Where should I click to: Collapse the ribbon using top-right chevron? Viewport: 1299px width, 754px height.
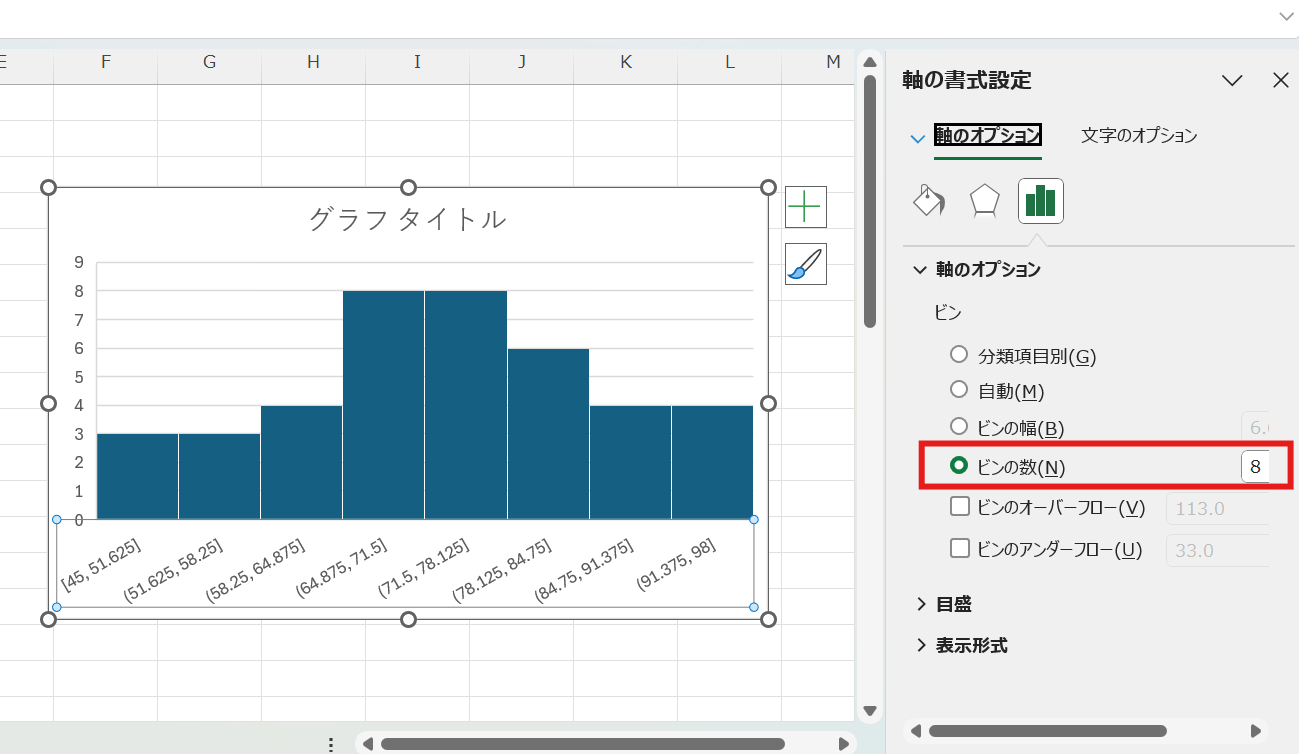pos(1285,16)
